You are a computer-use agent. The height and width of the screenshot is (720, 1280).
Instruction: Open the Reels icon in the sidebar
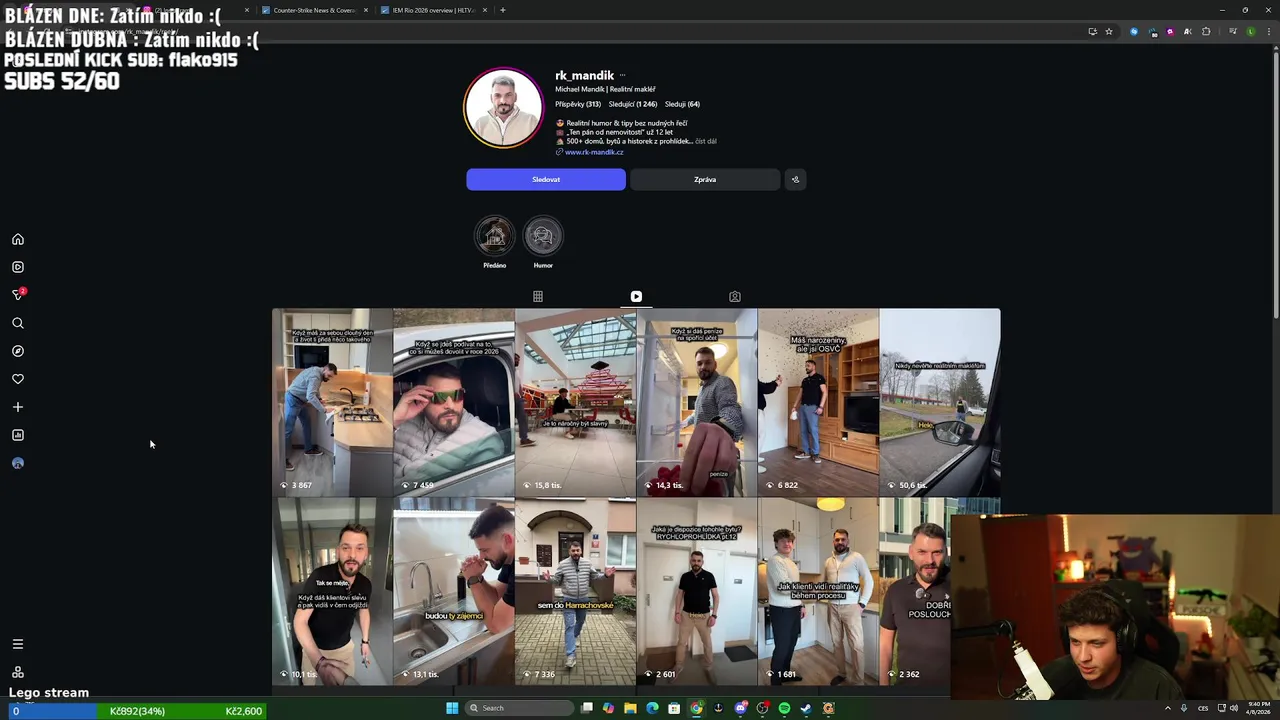tap(18, 267)
